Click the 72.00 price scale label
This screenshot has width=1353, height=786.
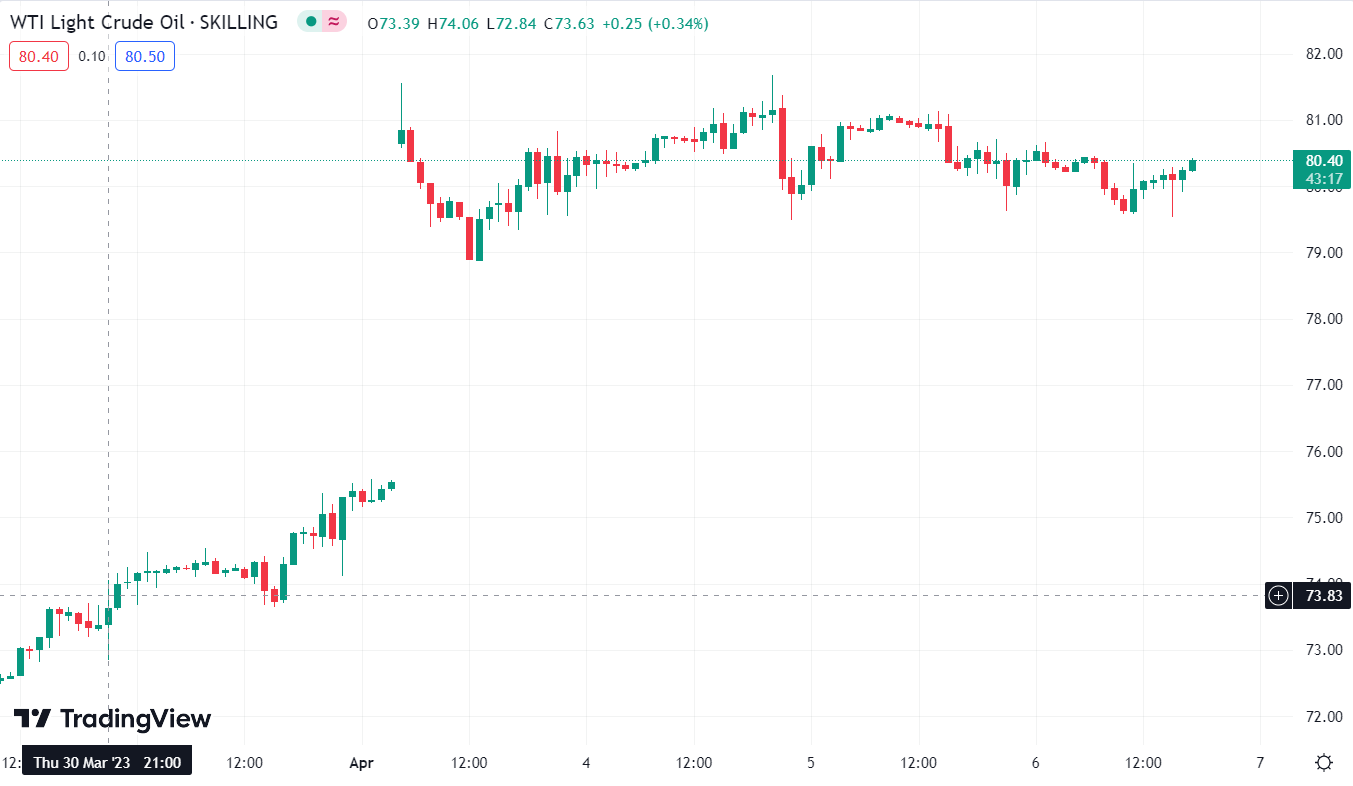tap(1321, 717)
